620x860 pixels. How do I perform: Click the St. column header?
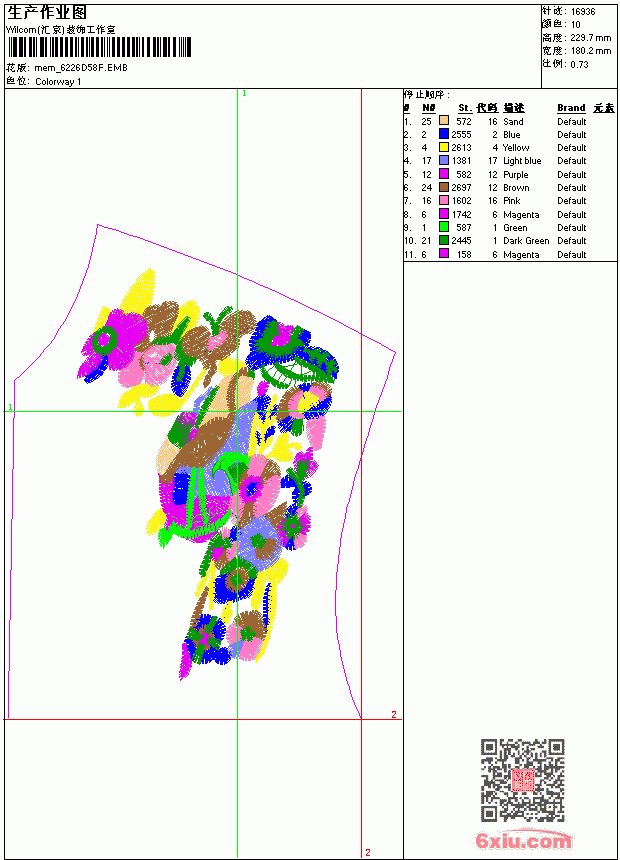pyautogui.click(x=465, y=108)
